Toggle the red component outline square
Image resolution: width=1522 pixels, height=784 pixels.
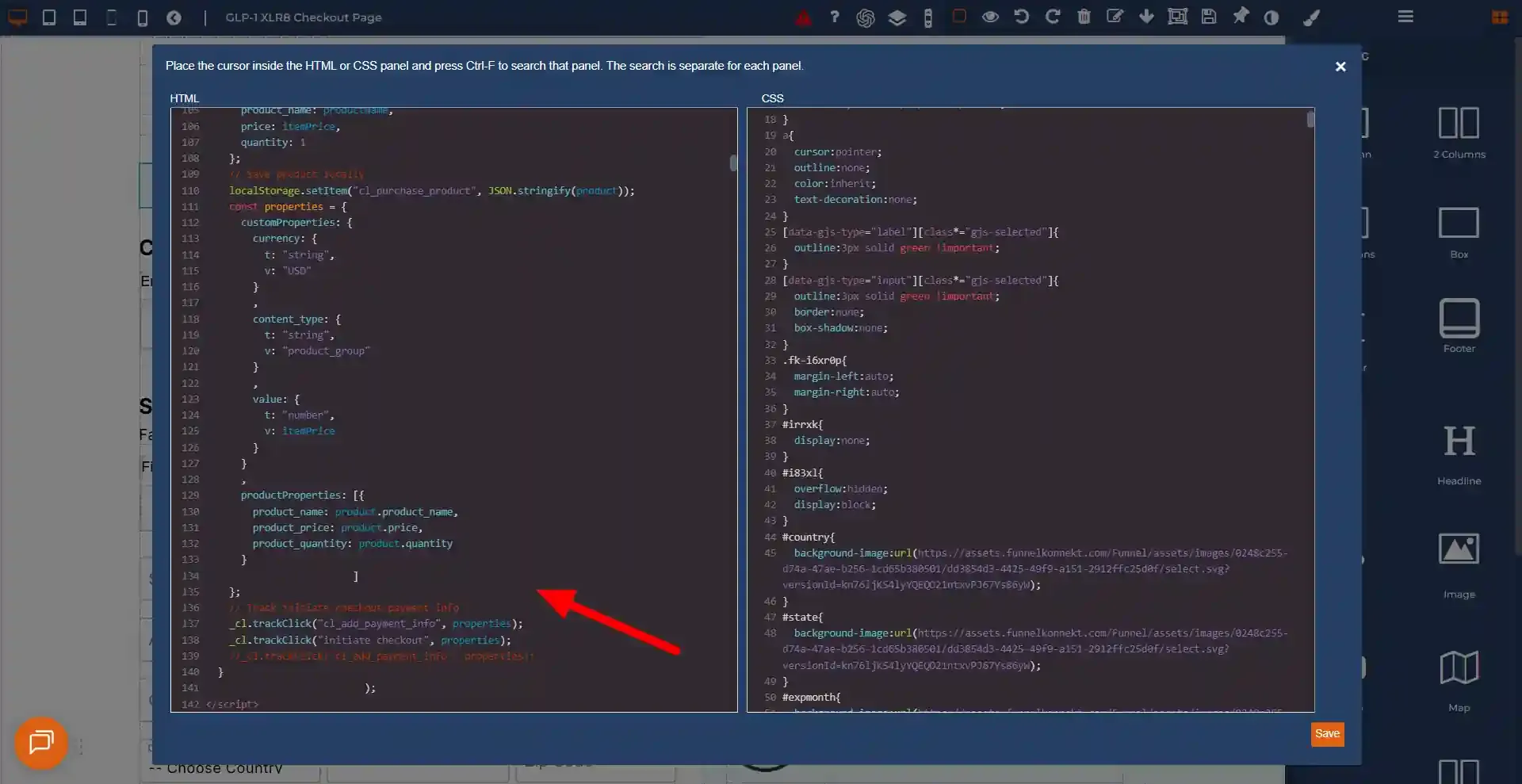click(959, 17)
